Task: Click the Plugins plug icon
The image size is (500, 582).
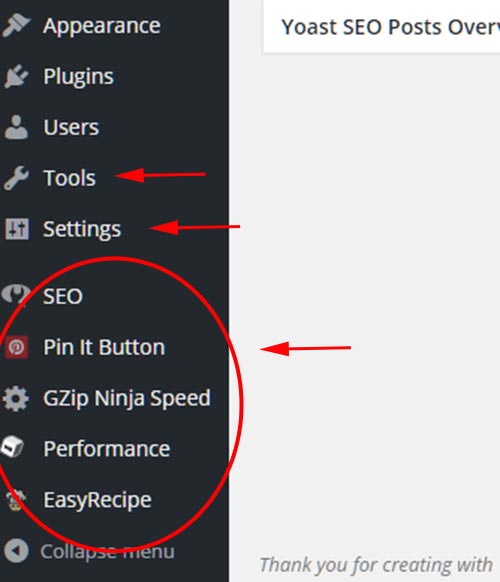Action: click(16, 76)
